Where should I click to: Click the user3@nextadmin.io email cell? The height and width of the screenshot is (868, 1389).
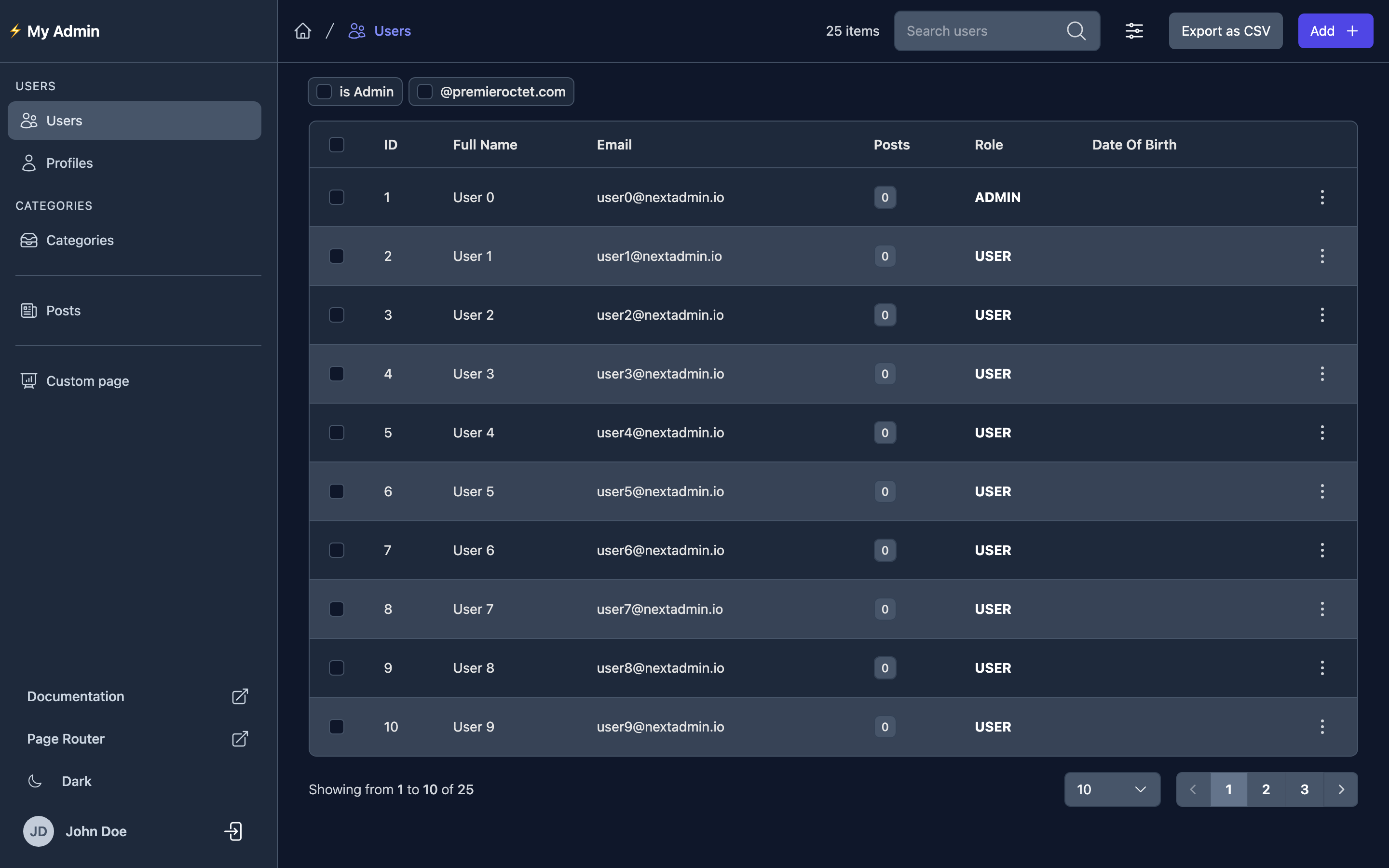(x=660, y=374)
